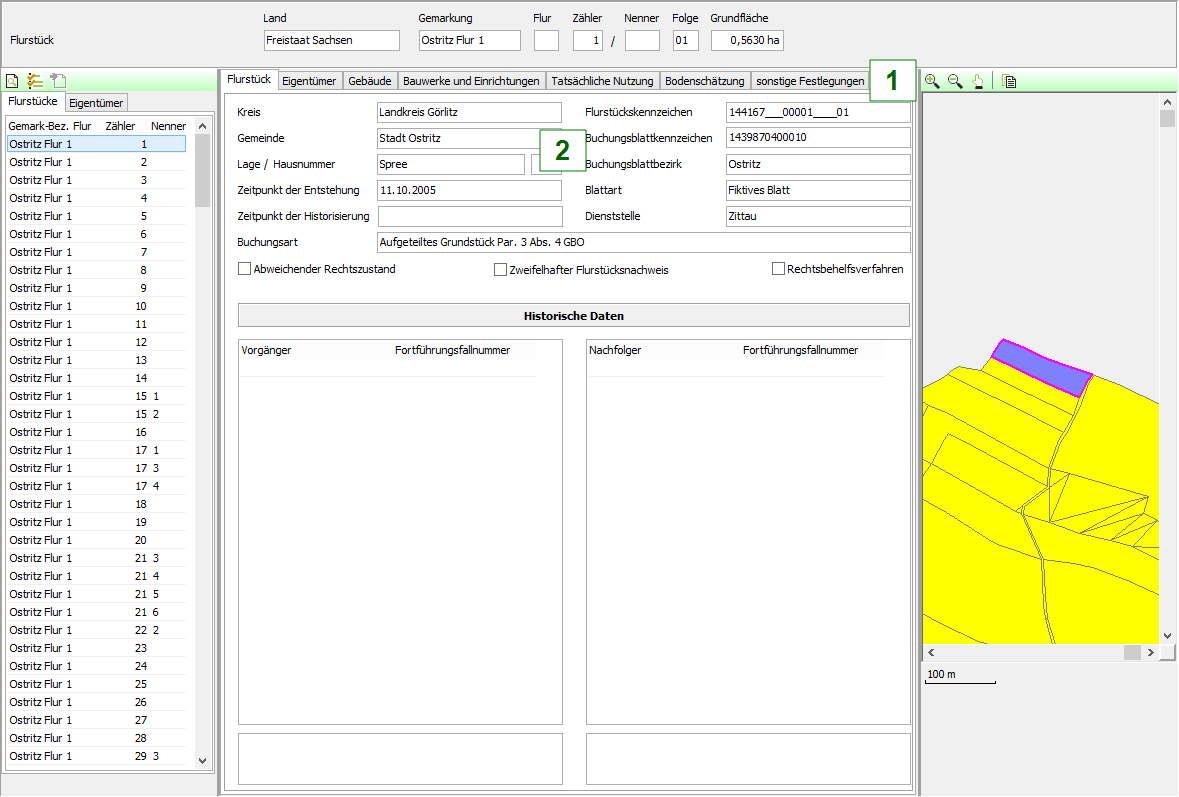Viewport: 1179px width, 797px height.
Task: Activate the Pan hand tool on the map toolbar
Action: pyautogui.click(x=977, y=80)
